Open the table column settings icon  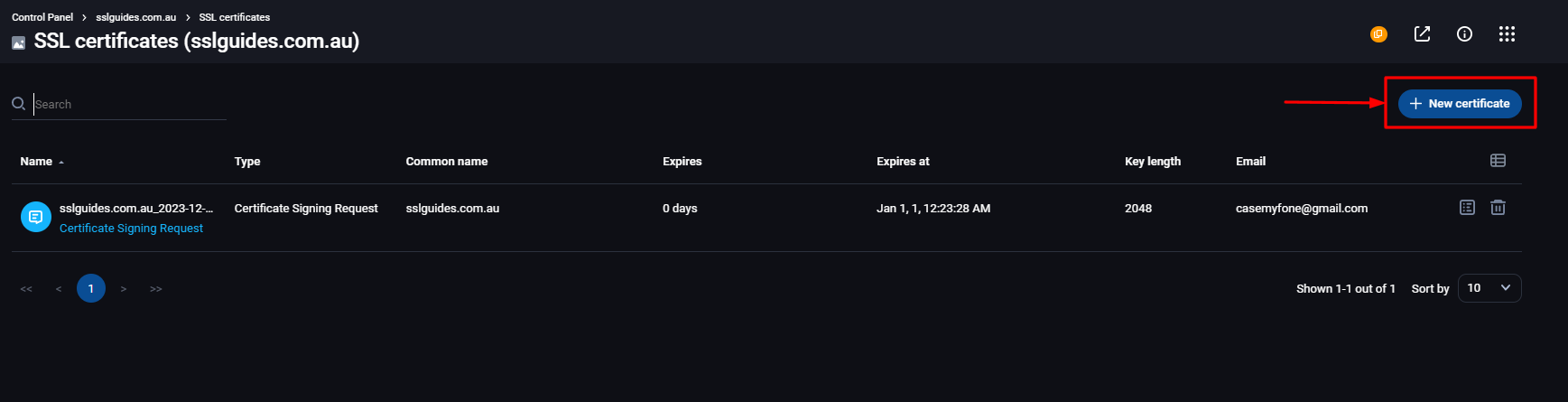tap(1498, 161)
